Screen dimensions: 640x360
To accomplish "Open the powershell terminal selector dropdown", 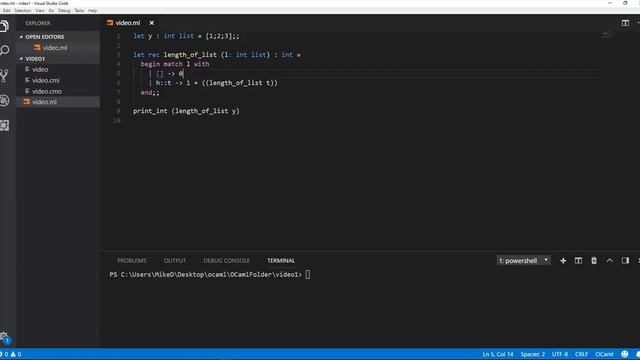I will [523, 260].
